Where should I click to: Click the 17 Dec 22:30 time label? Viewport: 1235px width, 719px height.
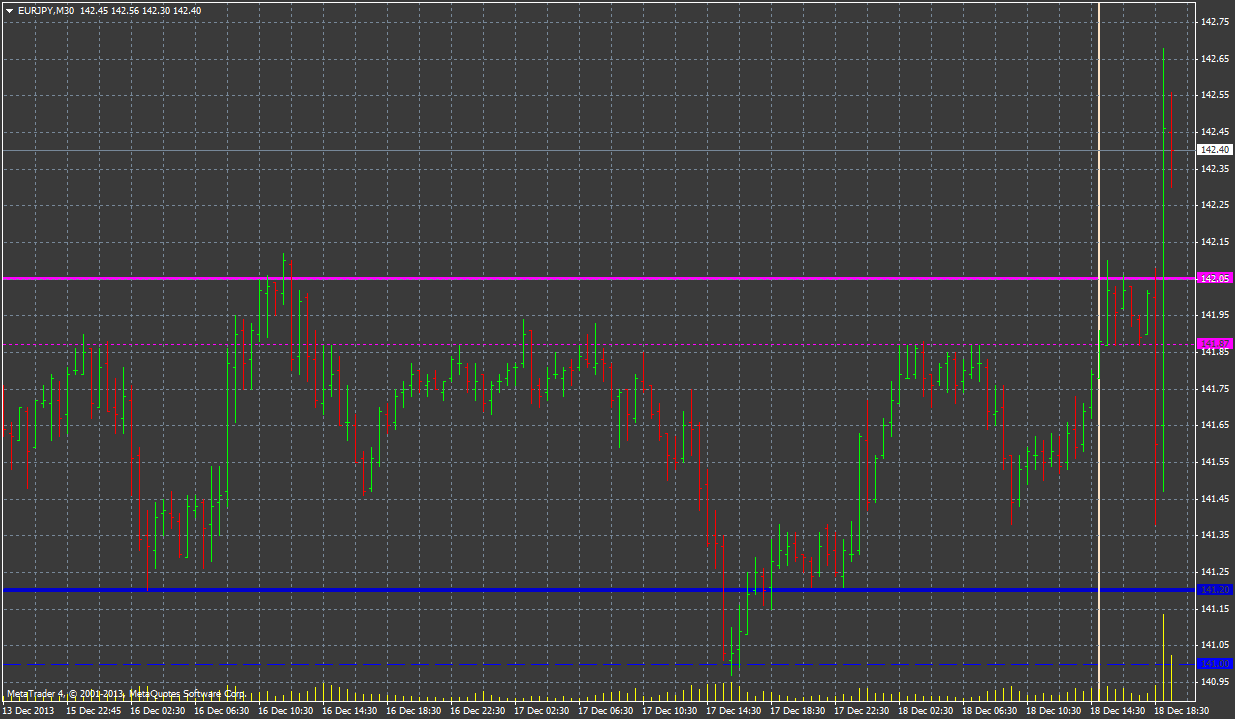click(862, 711)
